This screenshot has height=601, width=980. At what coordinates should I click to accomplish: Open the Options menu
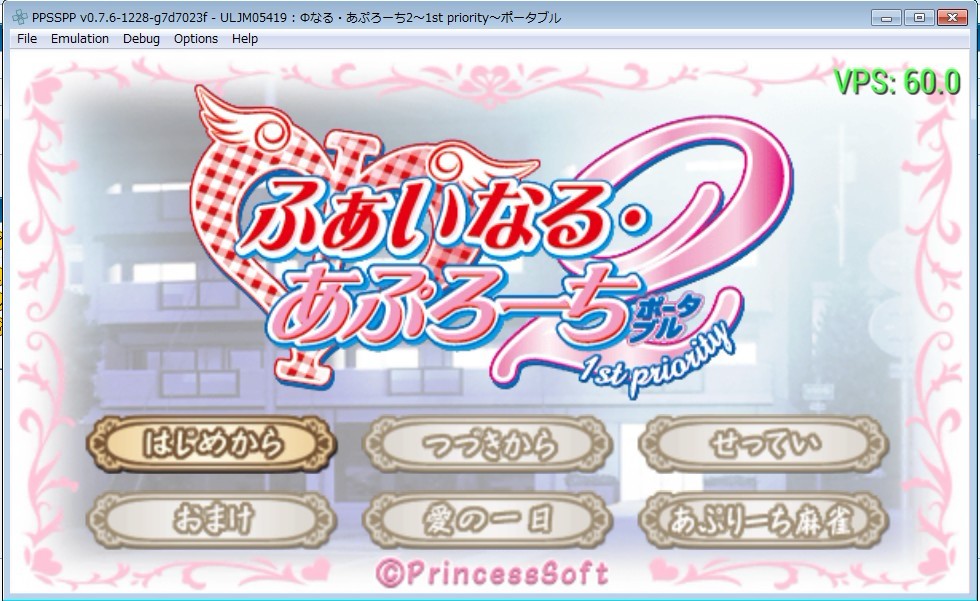(196, 39)
